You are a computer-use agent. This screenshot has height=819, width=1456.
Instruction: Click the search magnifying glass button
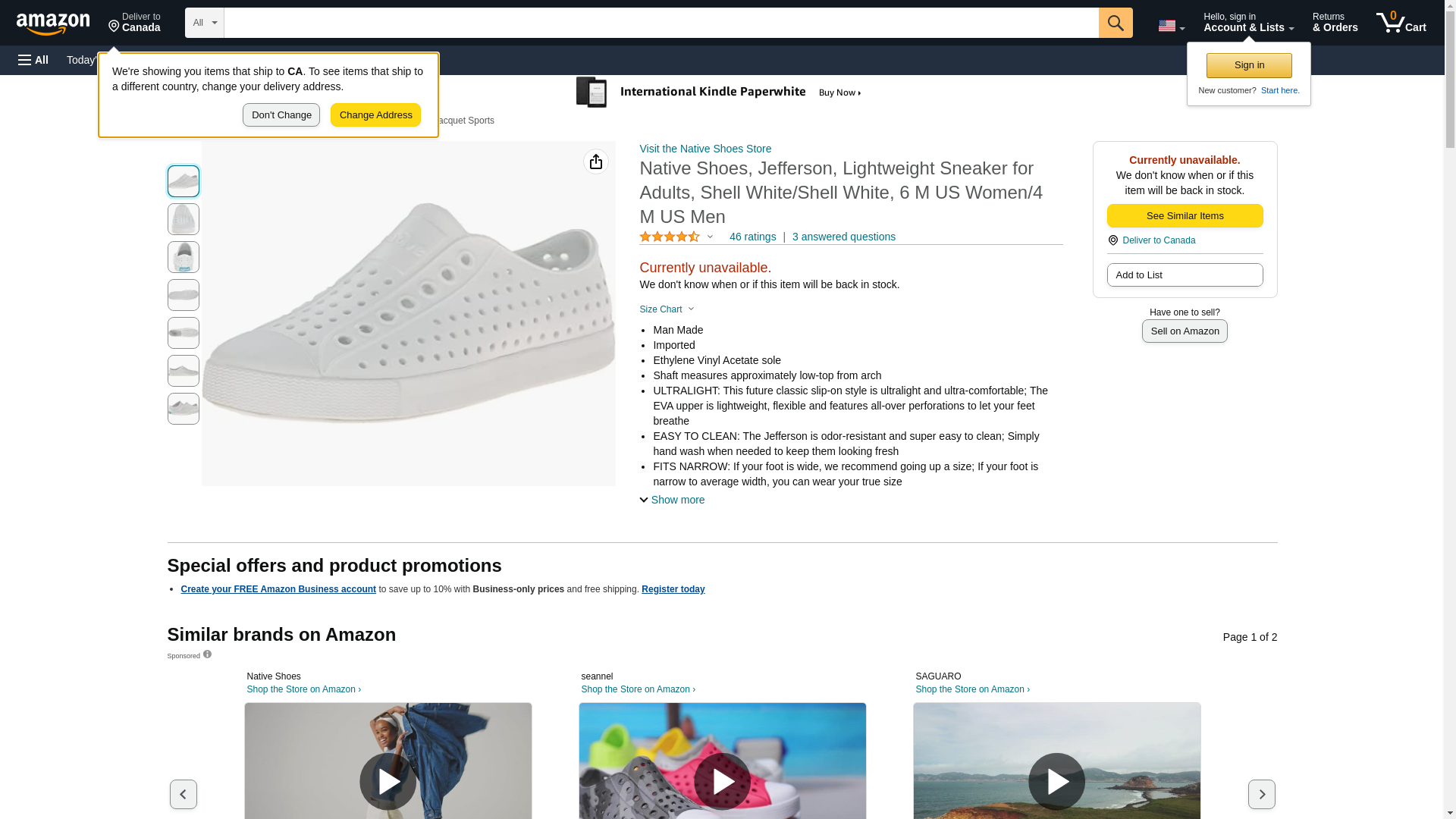coord(1116,23)
